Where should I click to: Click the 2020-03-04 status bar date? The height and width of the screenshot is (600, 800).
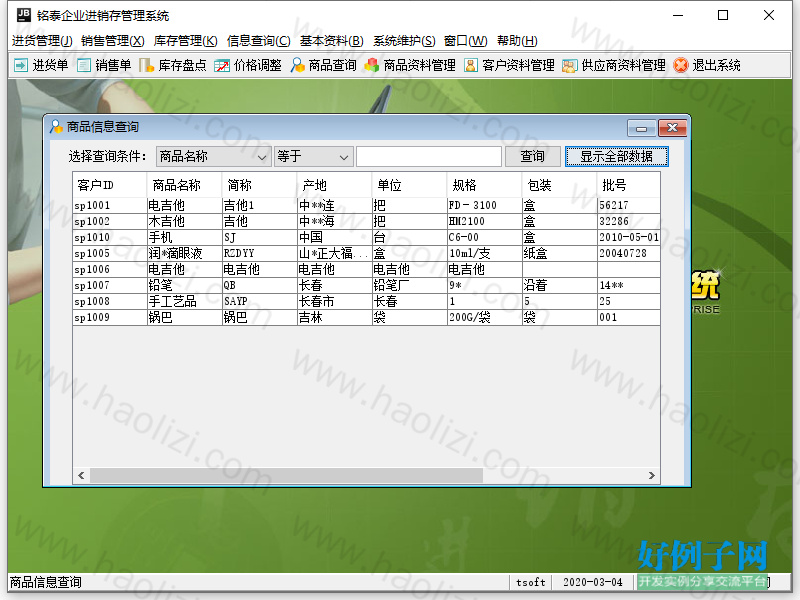coord(592,582)
